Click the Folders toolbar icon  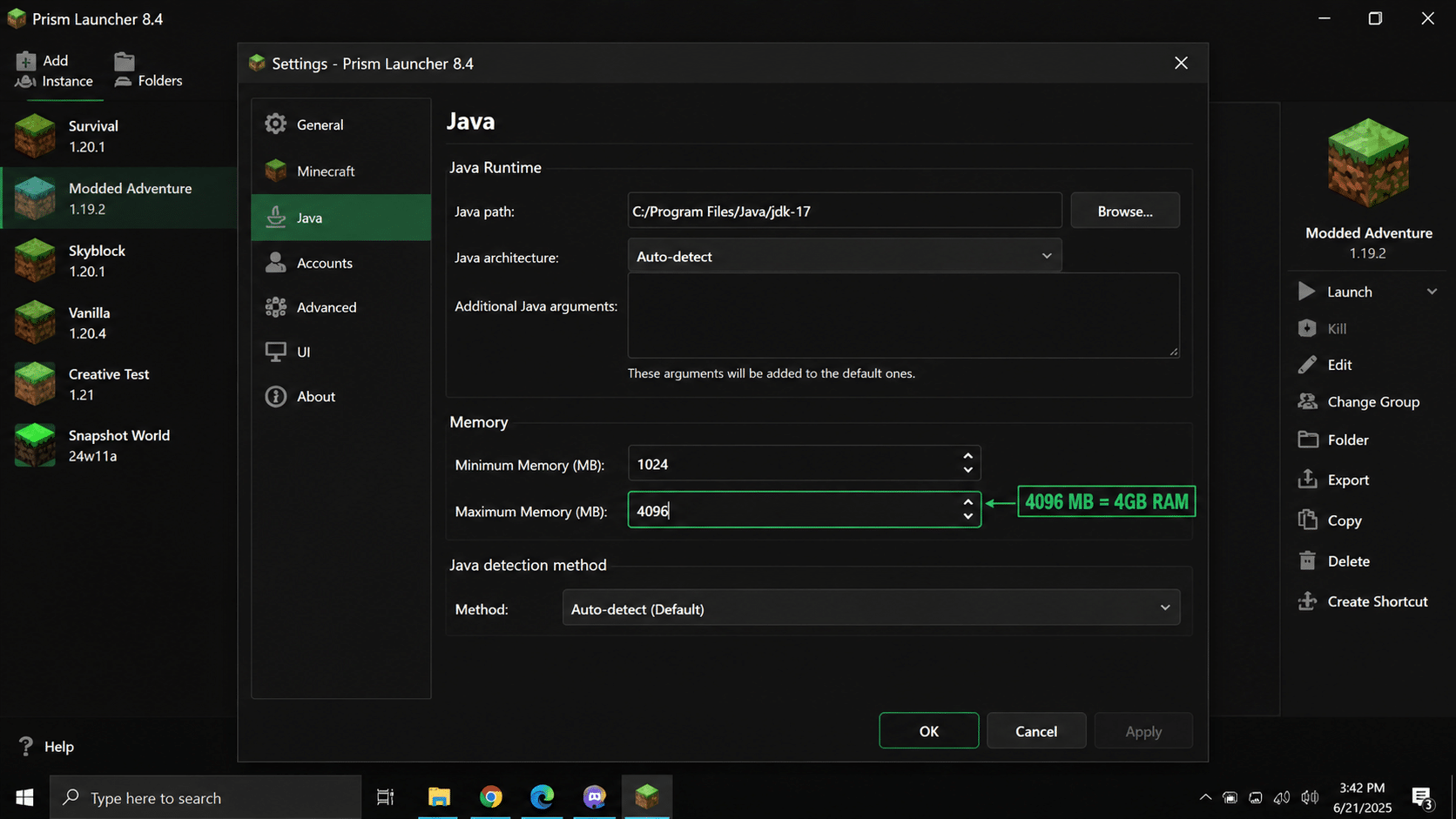124,70
